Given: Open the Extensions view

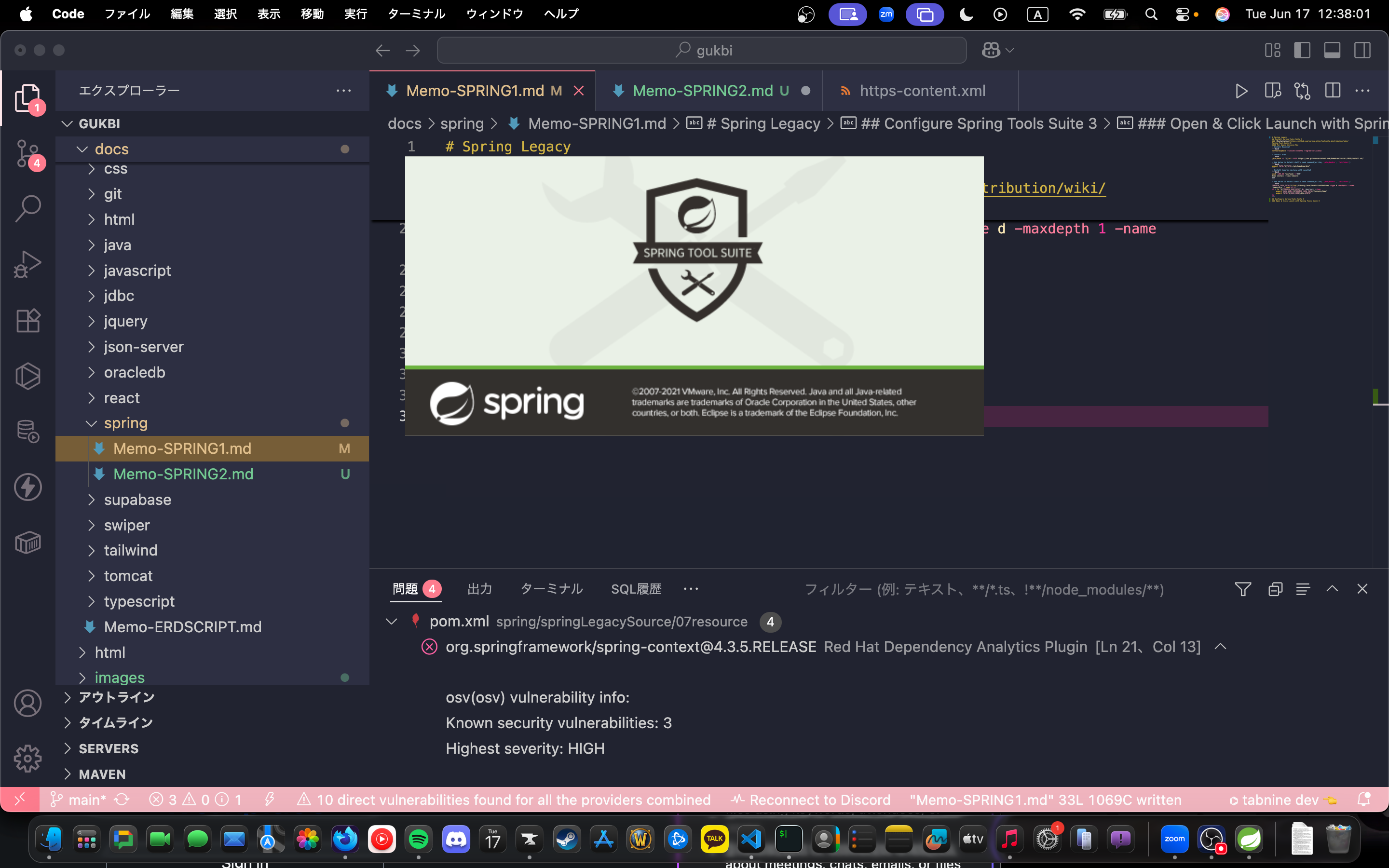Looking at the screenshot, I should pos(27,320).
